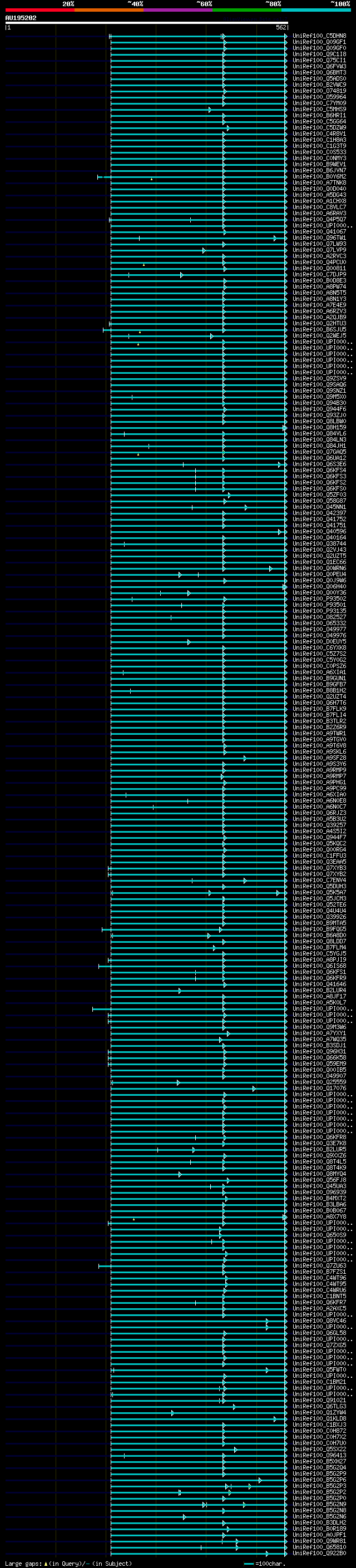Click the cyan alignment bar for UniRef100_C5DHN8
Screen dimensions: 356x1568
[x=199, y=36]
